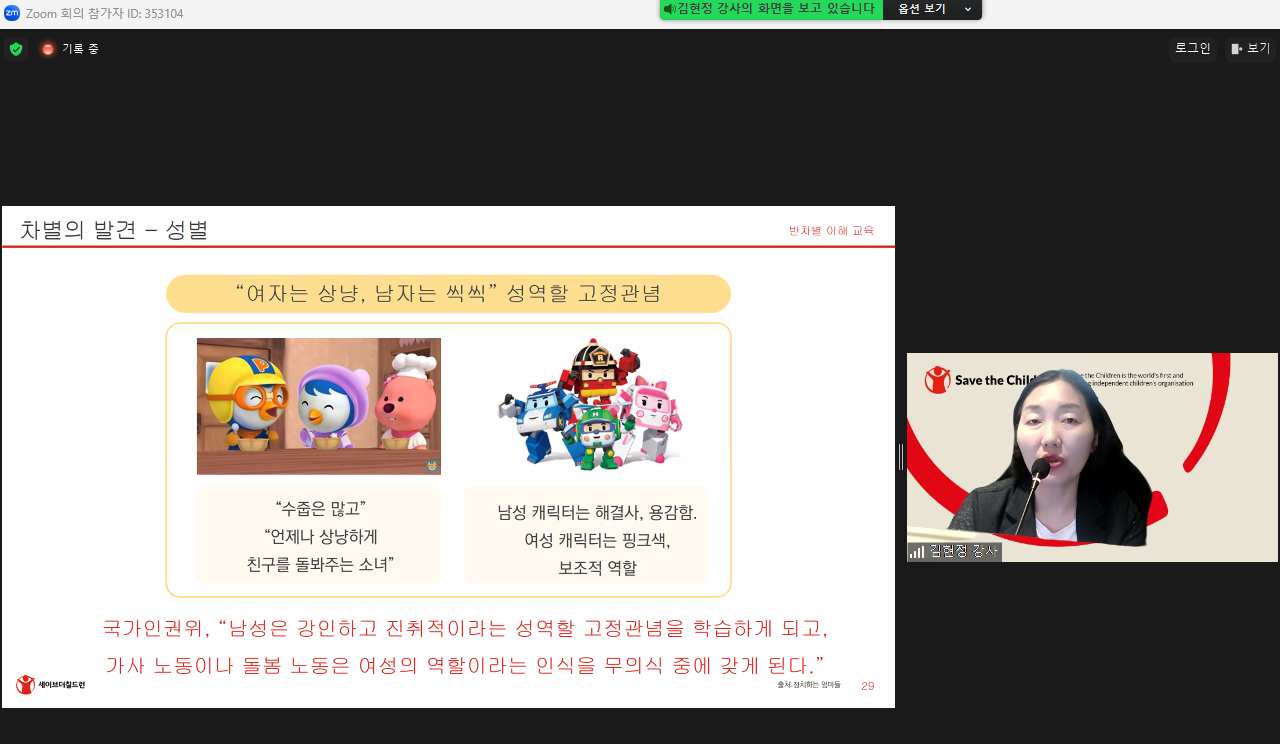Image resolution: width=1280 pixels, height=744 pixels.
Task: Click the divider handle beside speaker video
Action: click(901, 457)
